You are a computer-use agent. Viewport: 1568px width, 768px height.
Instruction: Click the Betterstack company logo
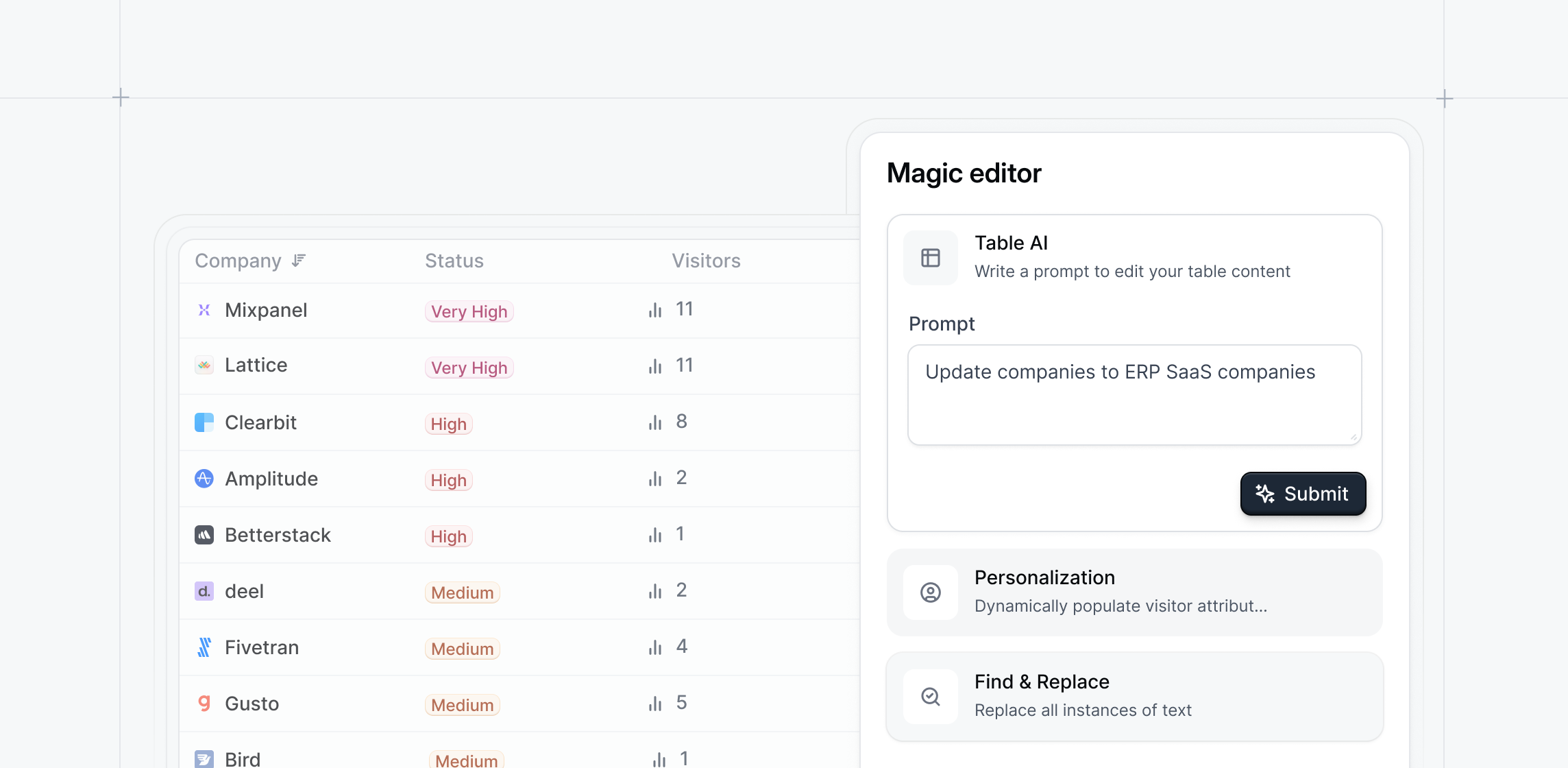pyautogui.click(x=204, y=535)
